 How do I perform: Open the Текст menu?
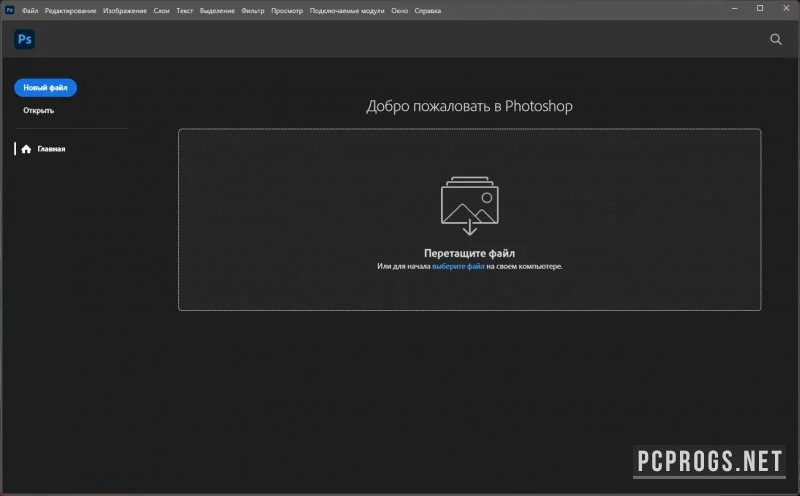pyautogui.click(x=185, y=10)
